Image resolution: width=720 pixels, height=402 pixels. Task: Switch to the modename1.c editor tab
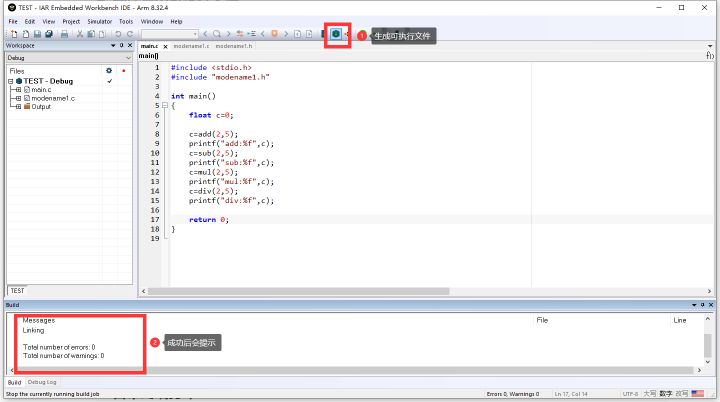[x=191, y=46]
